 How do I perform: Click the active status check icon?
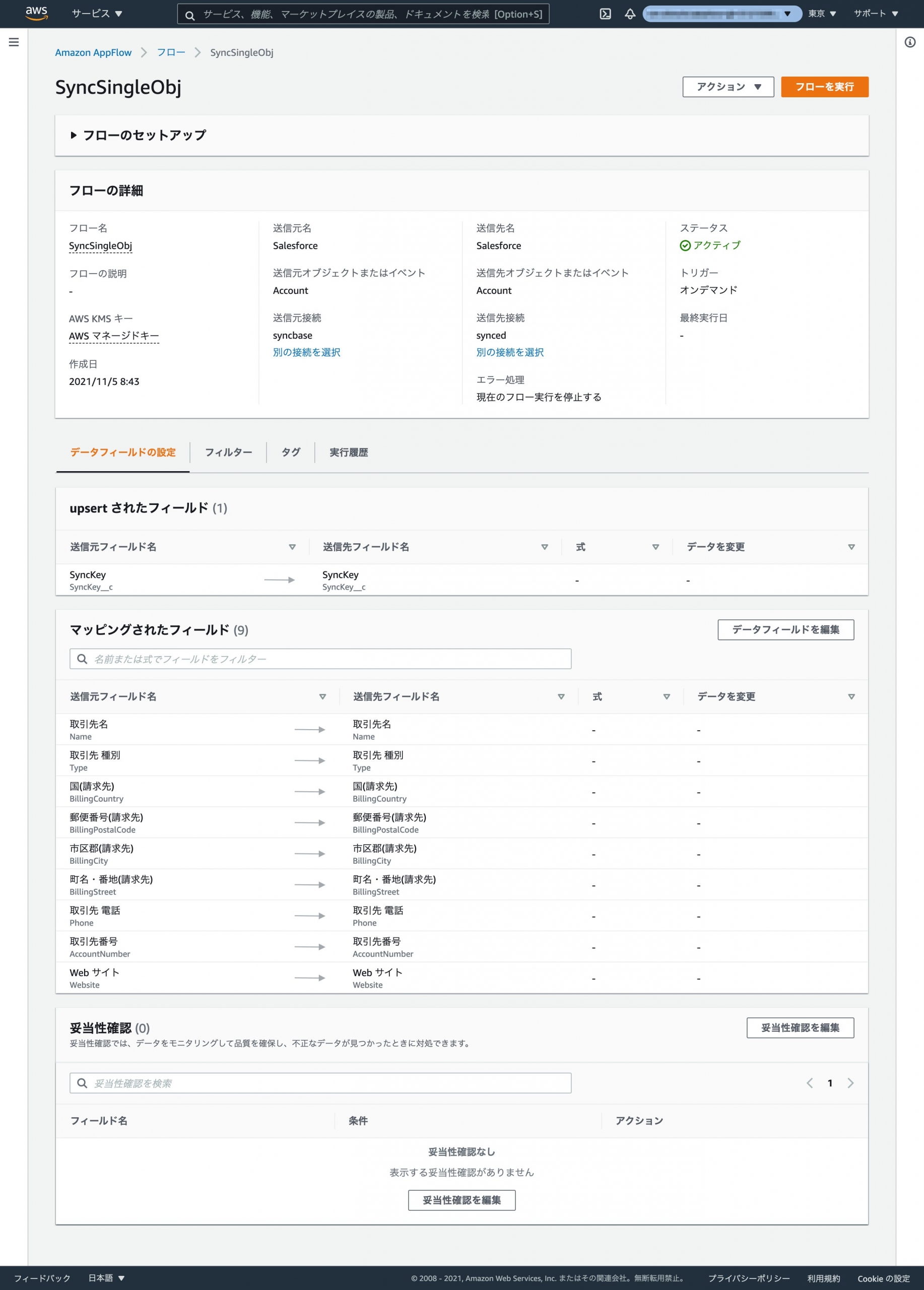pyautogui.click(x=685, y=245)
